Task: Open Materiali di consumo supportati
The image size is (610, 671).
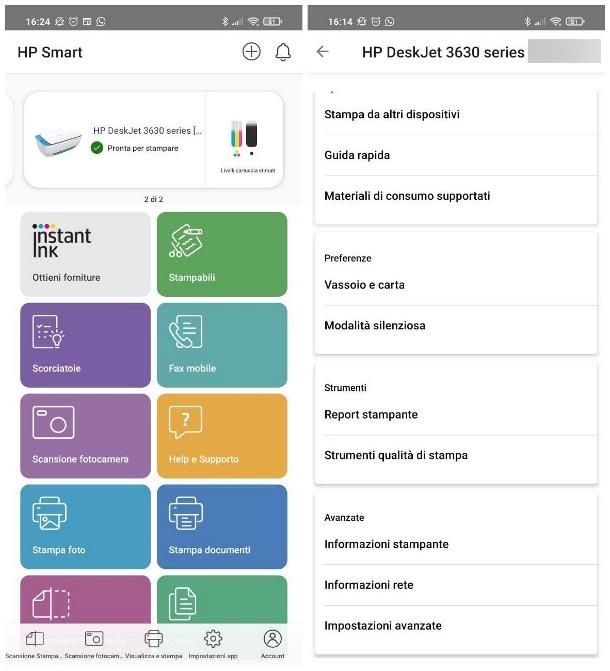Action: coord(456,196)
